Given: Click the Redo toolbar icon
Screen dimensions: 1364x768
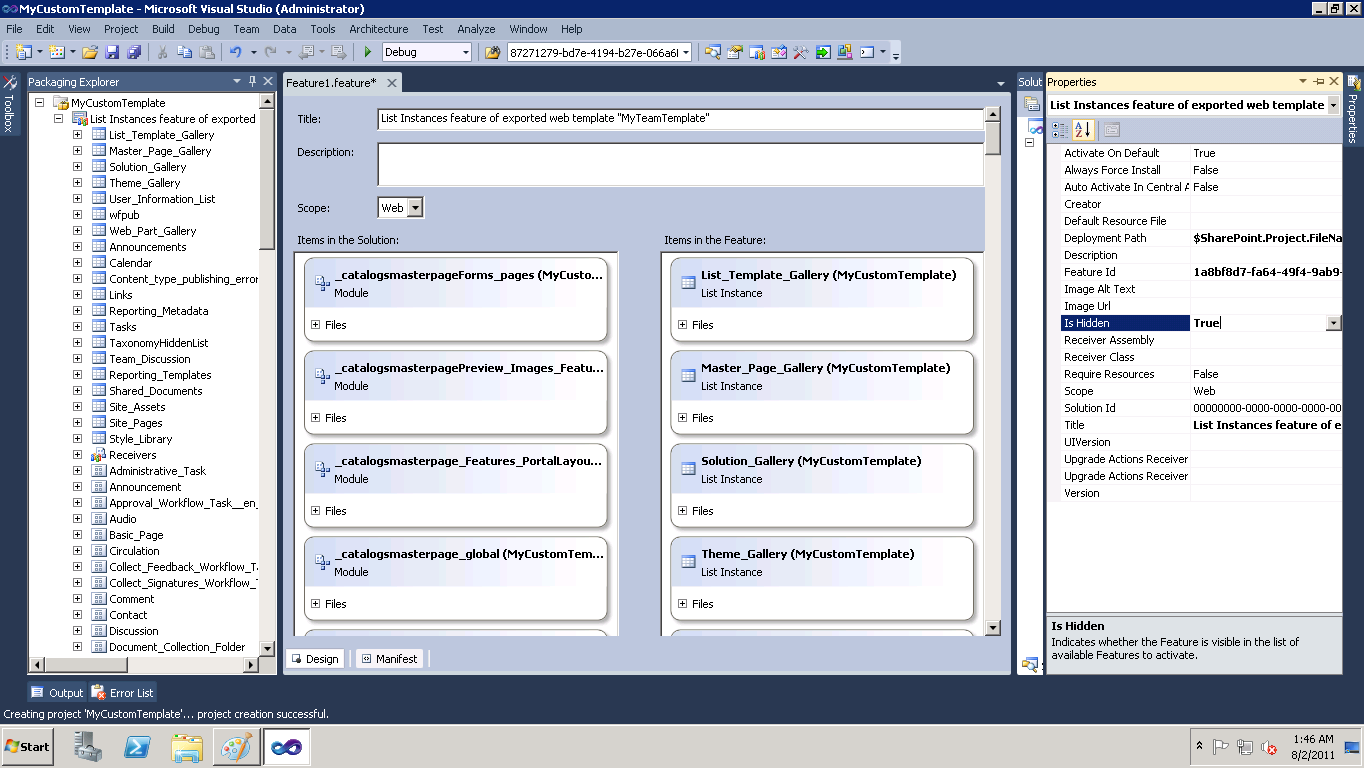Looking at the screenshot, I should [272, 52].
